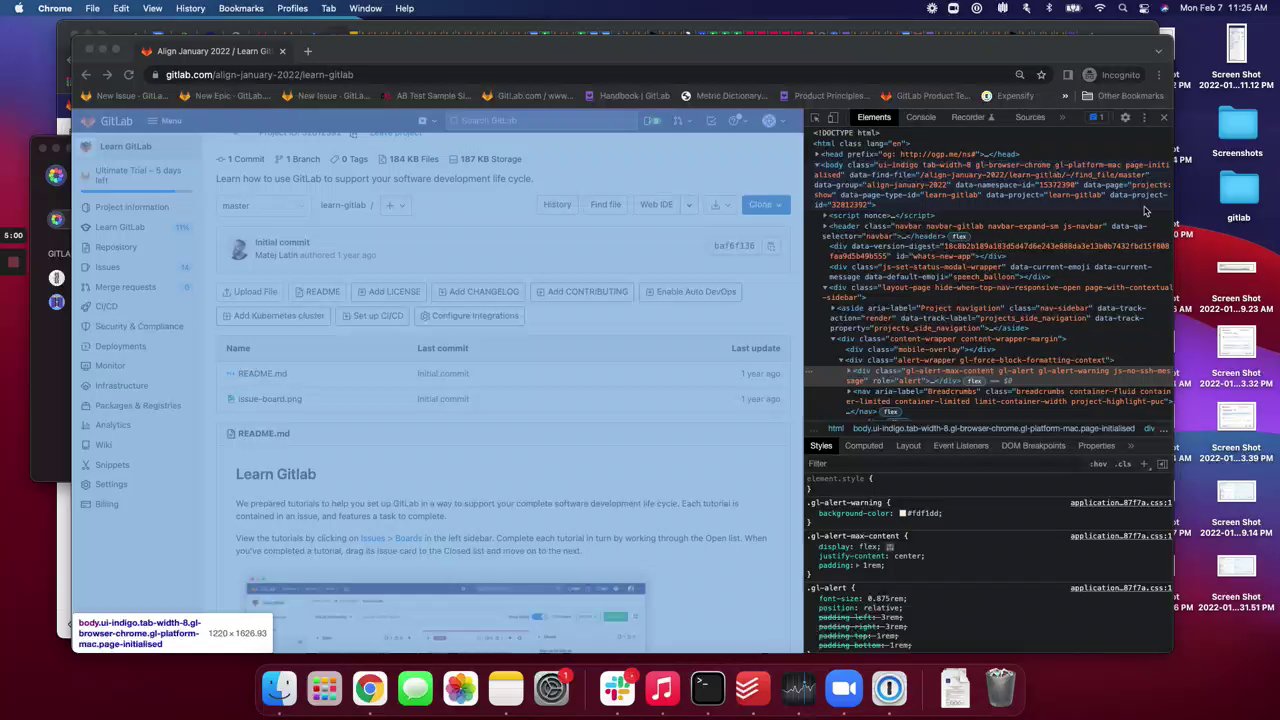
Task: Open the GitLab Menu in the navbar
Action: 165,121
